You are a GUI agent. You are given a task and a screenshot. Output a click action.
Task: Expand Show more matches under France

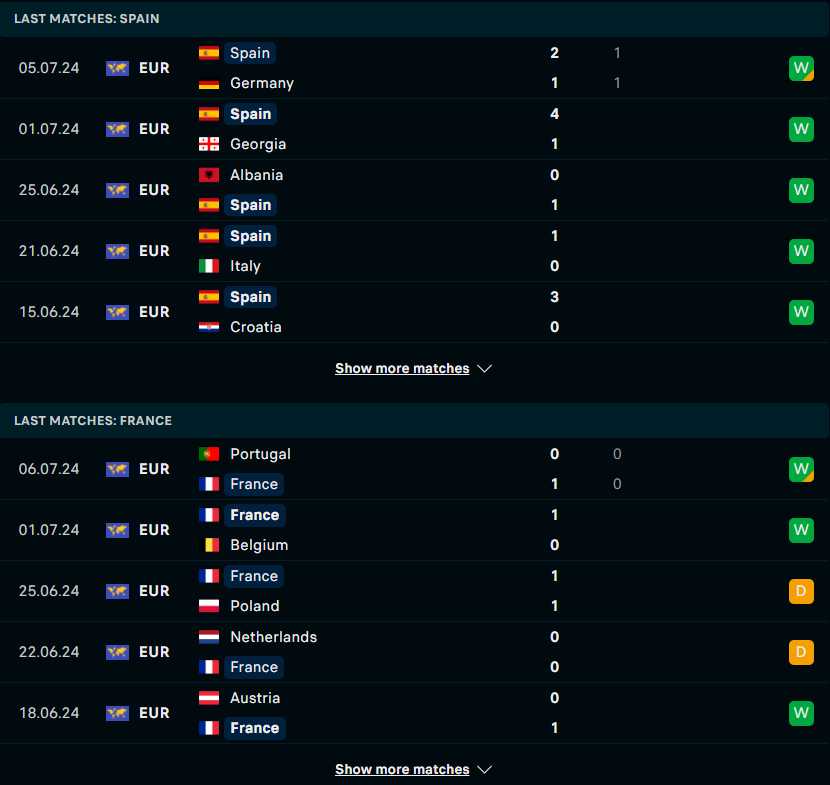402,770
